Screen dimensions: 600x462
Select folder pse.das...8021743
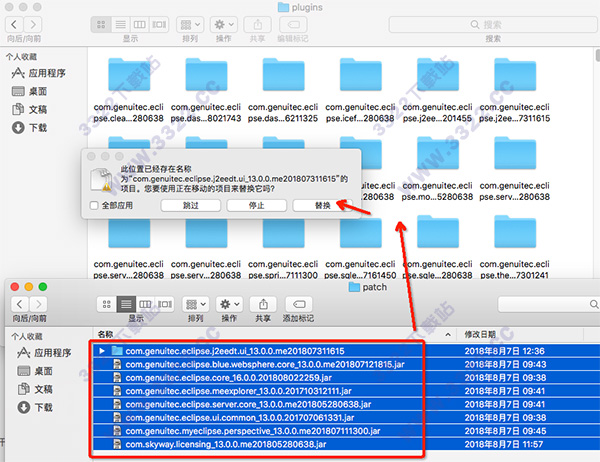[x=206, y=90]
